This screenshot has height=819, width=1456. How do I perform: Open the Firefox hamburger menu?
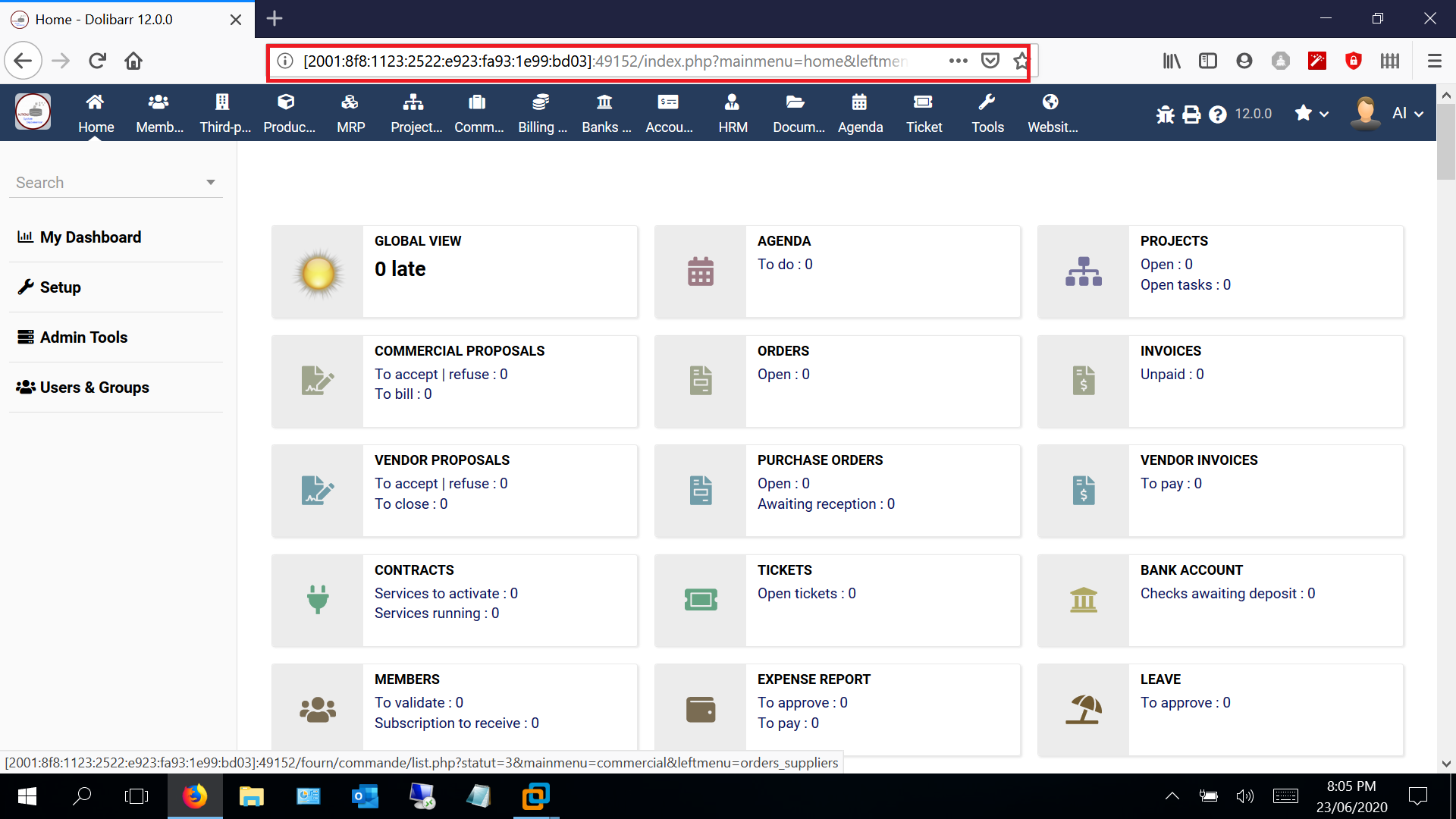pyautogui.click(x=1434, y=61)
